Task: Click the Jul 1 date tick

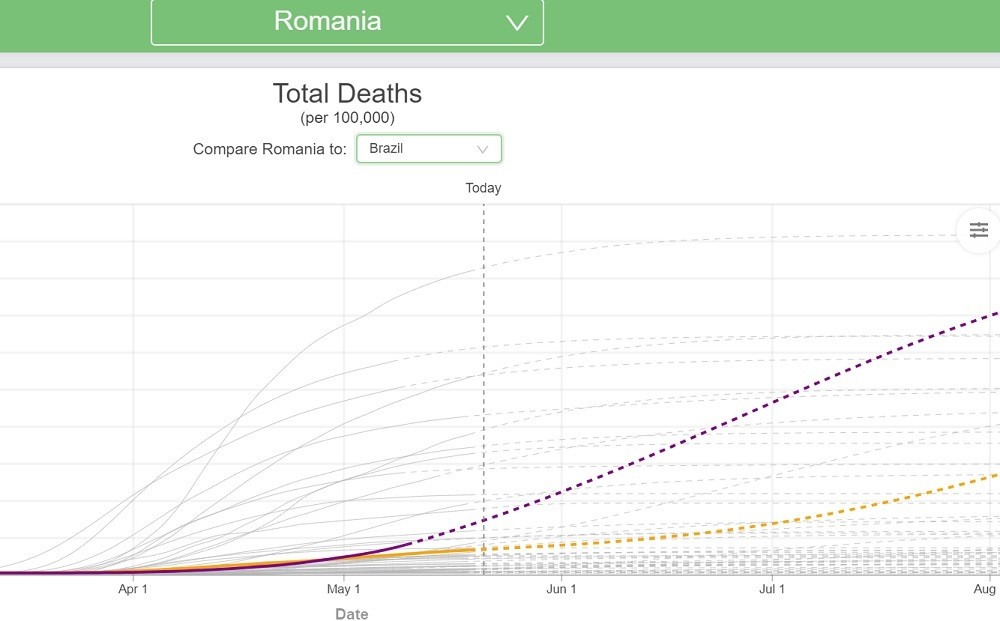Action: (771, 590)
